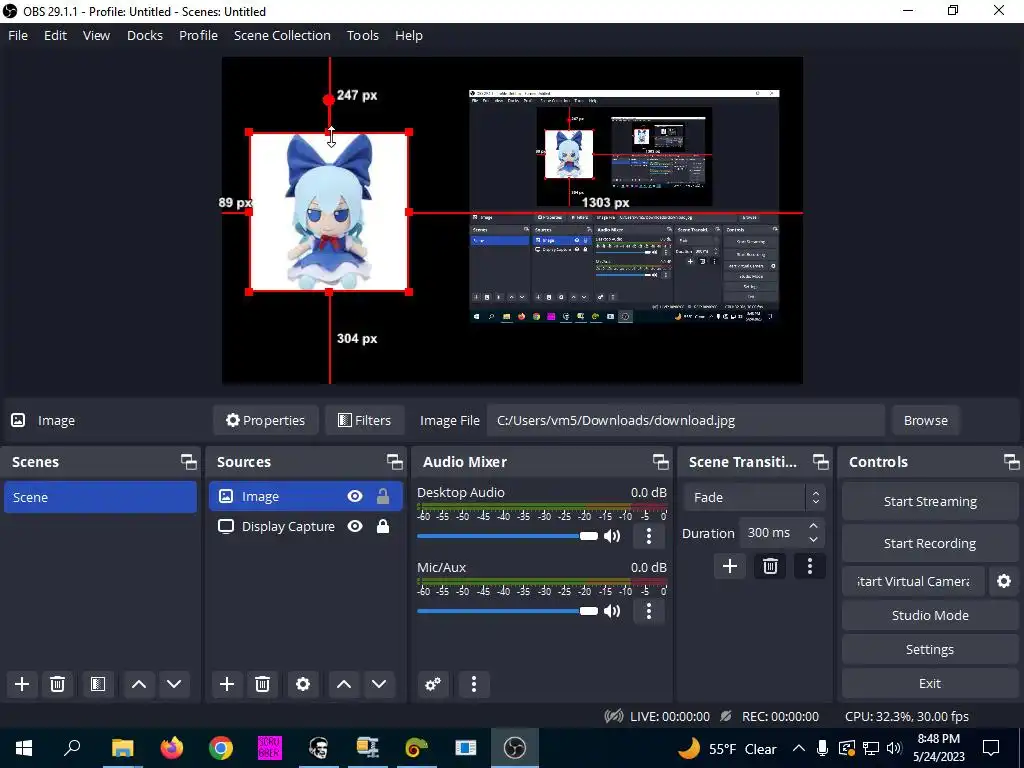Screen dimensions: 1024x768
Task: Open the Help menu
Action: coord(408,35)
